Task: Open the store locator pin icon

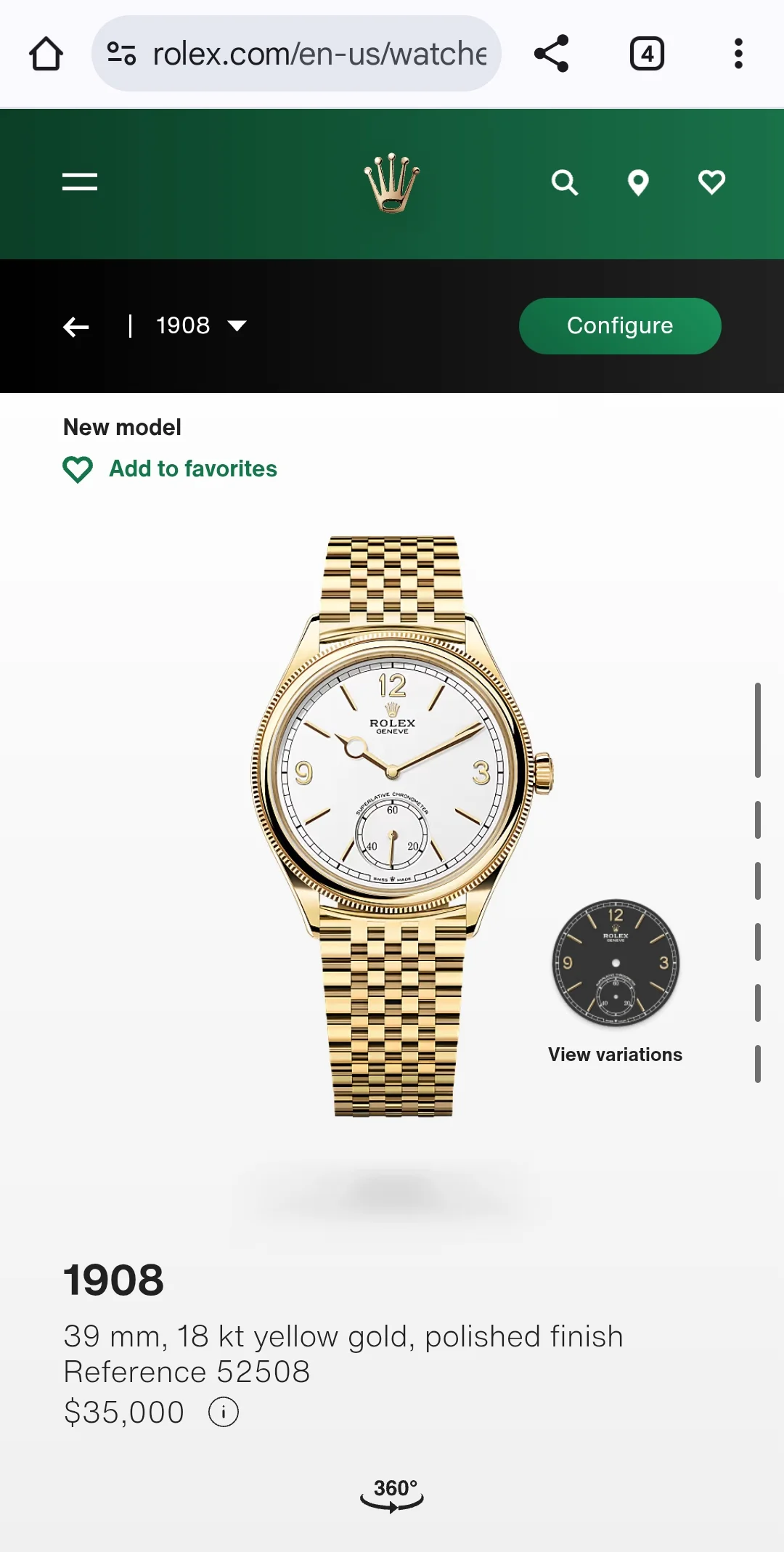Action: pos(638,183)
